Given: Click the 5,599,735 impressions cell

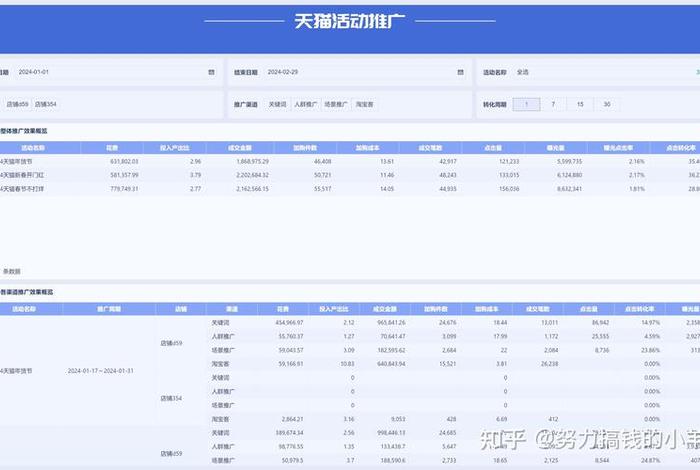Looking at the screenshot, I should coord(569,161).
